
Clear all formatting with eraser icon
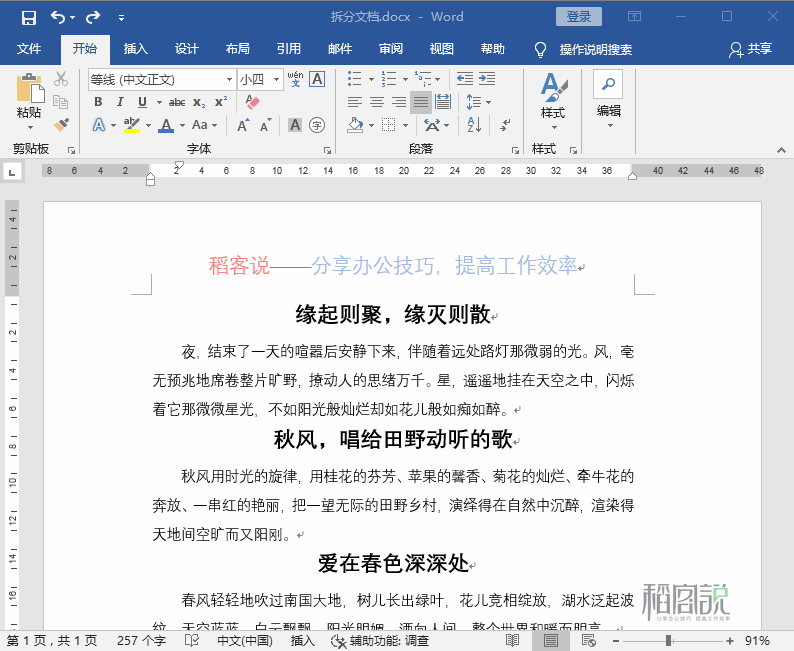[x=253, y=102]
